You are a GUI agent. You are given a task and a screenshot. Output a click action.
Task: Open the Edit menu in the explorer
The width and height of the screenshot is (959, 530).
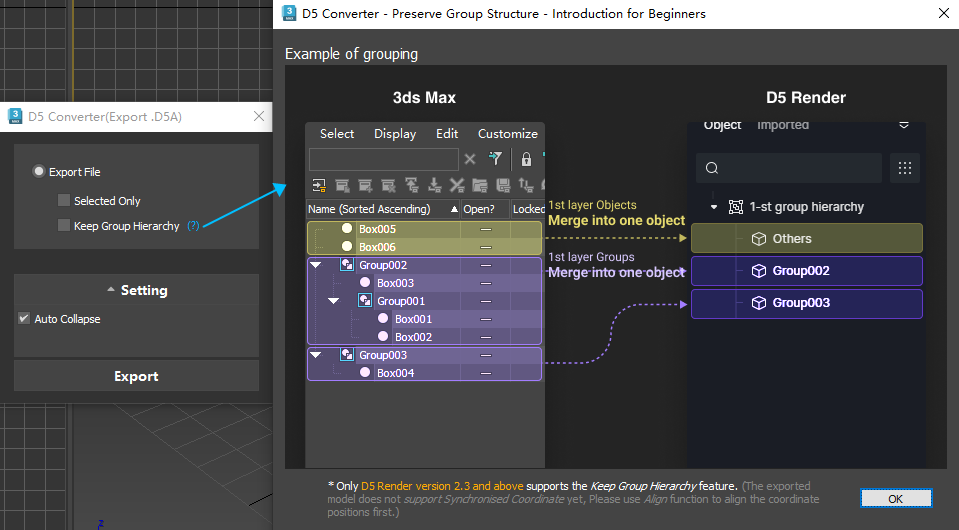point(447,133)
